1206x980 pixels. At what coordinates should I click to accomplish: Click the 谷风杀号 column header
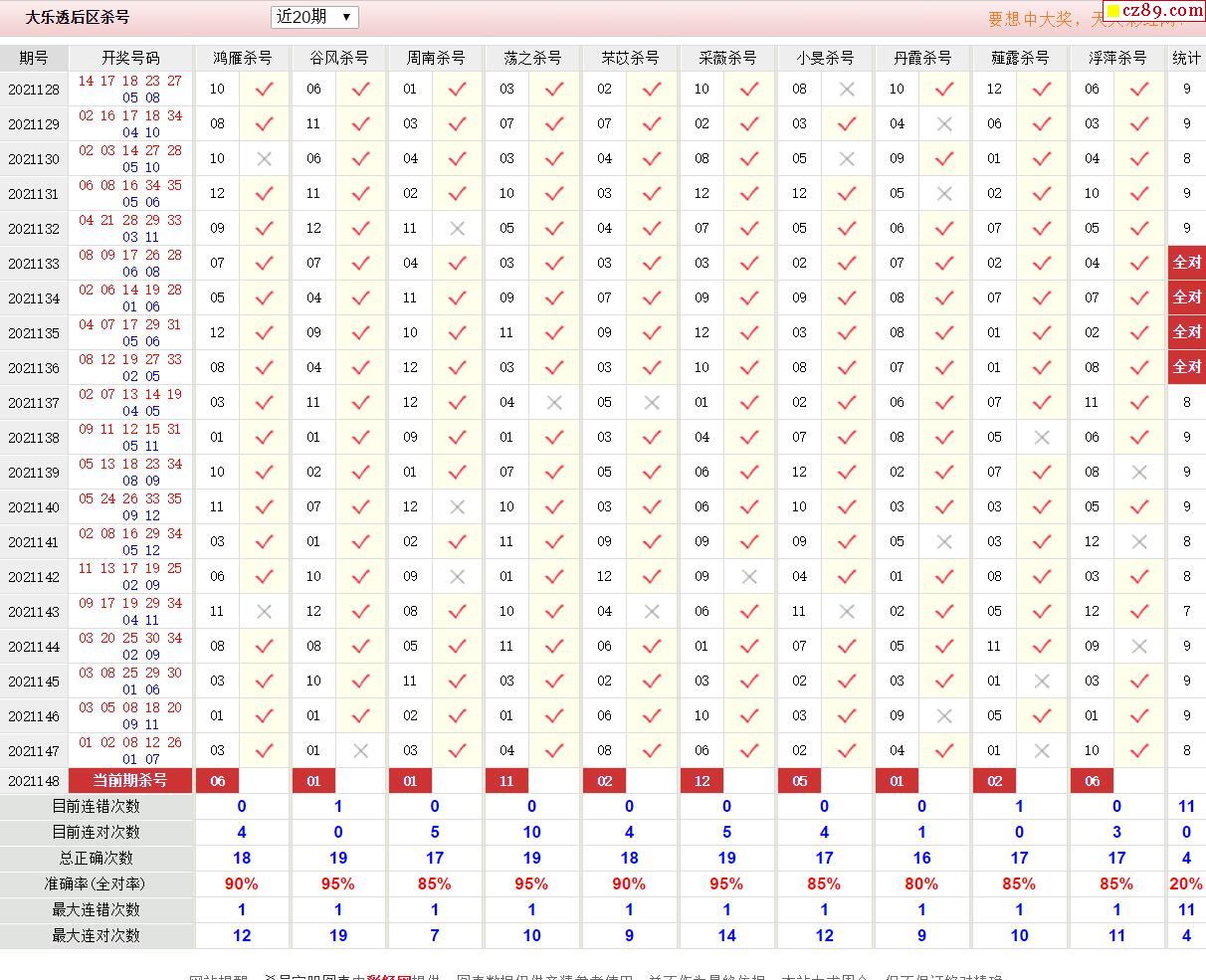point(338,58)
